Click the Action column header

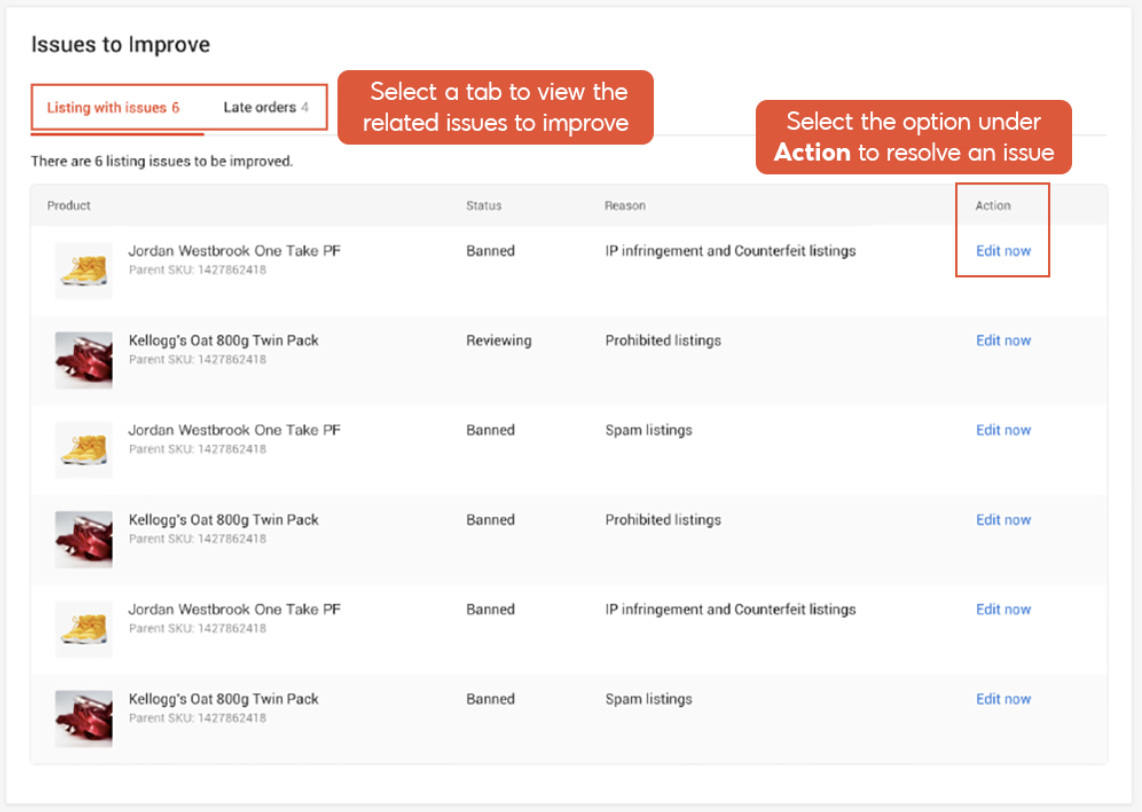click(992, 205)
